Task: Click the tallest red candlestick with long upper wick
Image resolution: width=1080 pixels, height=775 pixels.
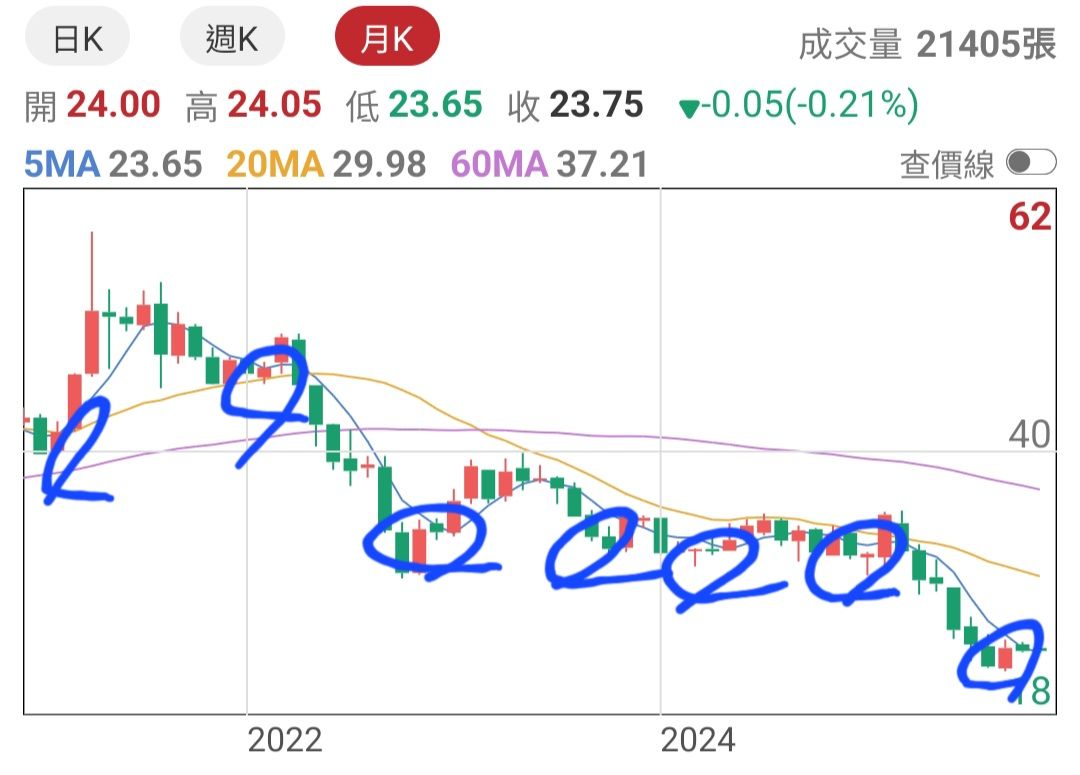Action: 92,342
